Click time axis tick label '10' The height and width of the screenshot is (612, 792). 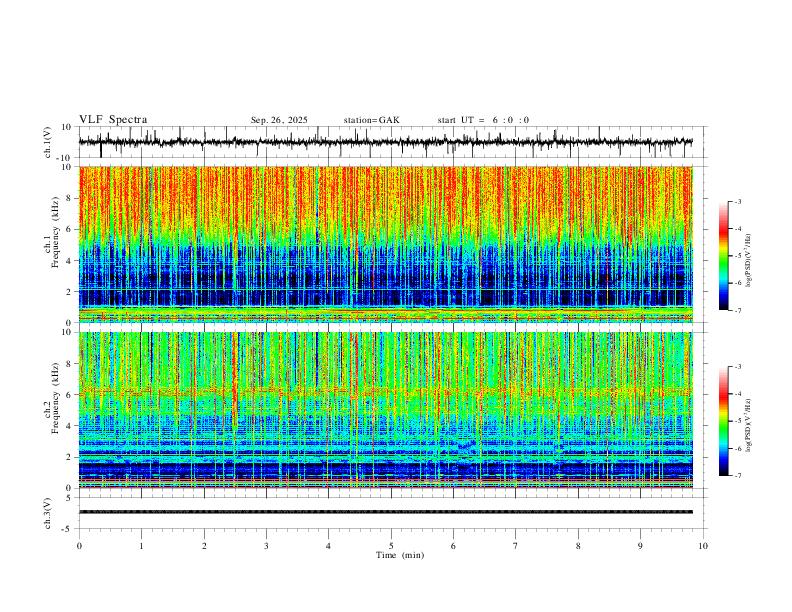[x=703, y=546]
